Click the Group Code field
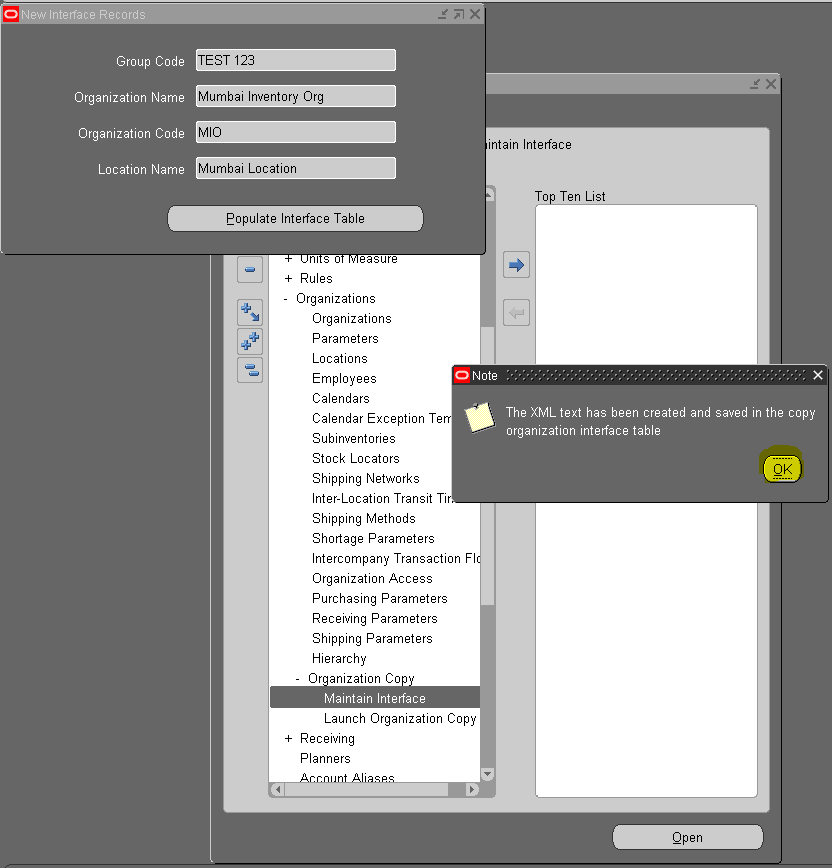Screen dimensions: 832x868 pos(296,60)
